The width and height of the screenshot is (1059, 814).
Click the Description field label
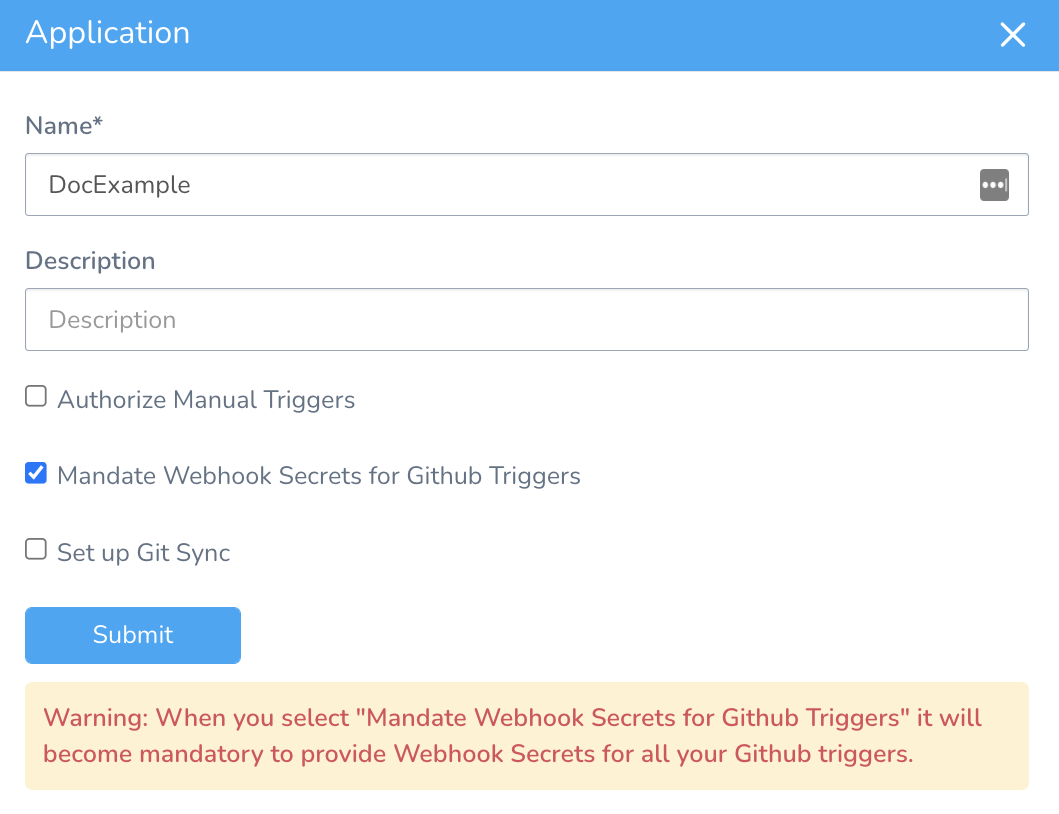click(x=91, y=261)
